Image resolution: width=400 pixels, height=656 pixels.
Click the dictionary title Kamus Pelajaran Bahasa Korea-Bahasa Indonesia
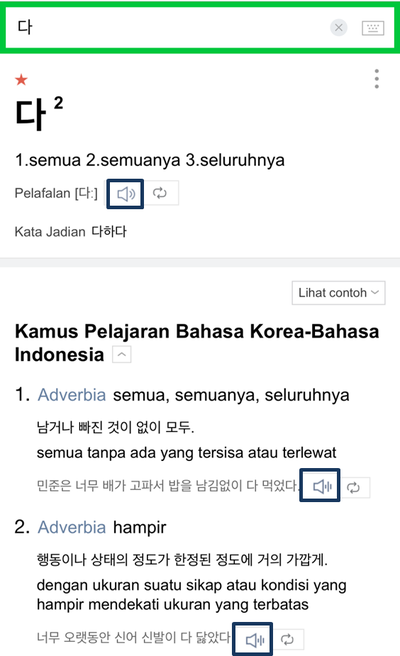(x=197, y=343)
